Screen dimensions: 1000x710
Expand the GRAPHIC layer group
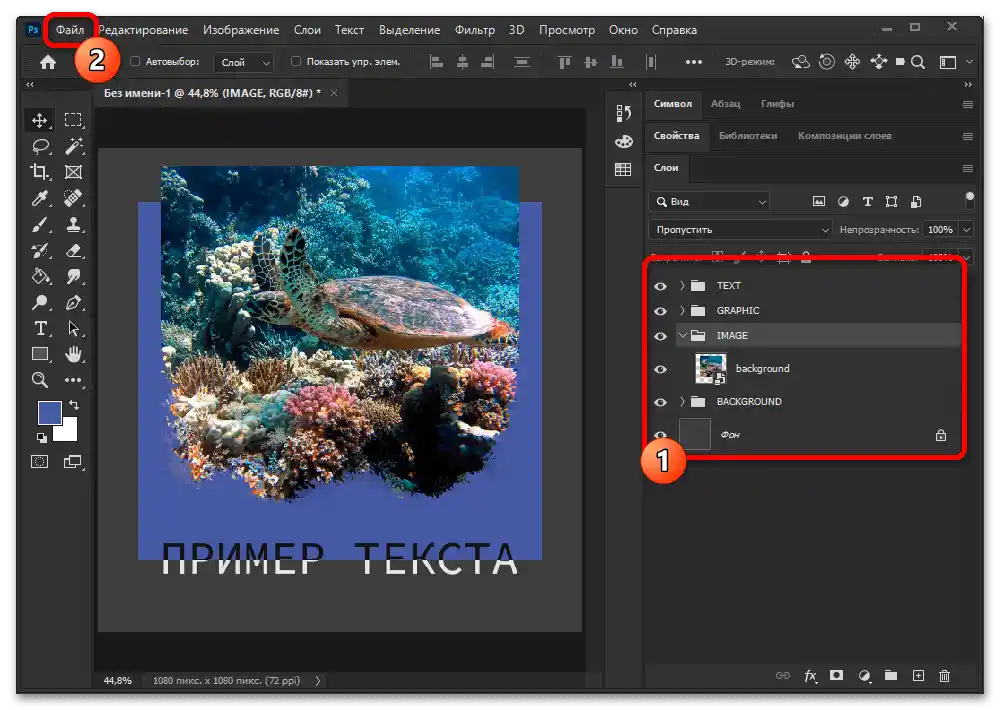(682, 311)
